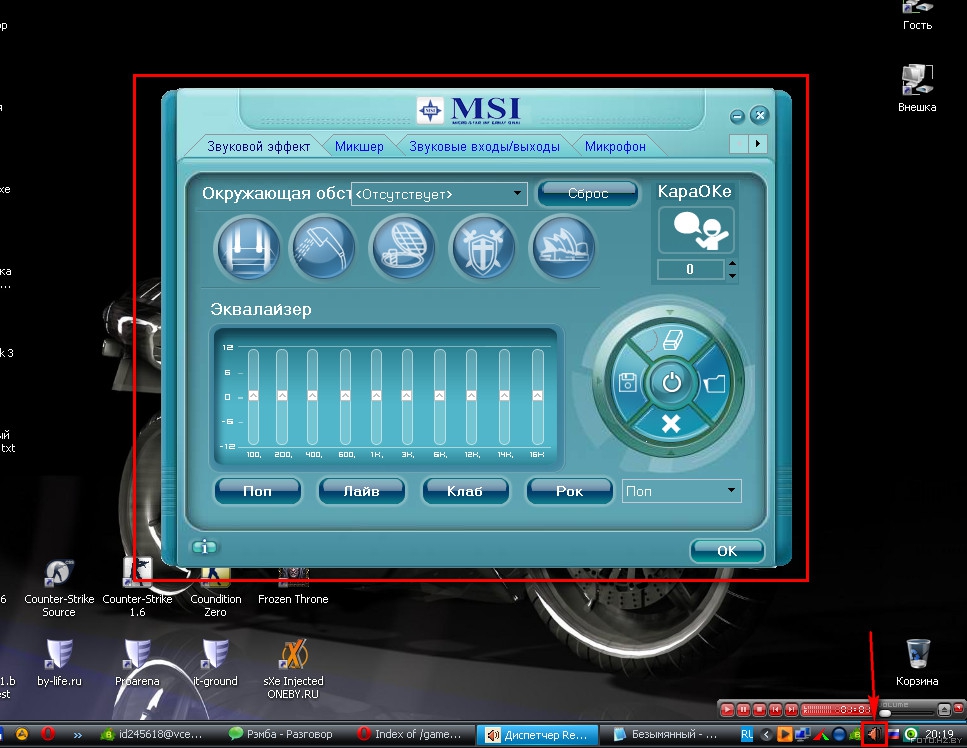Apply the Рок equalizer preset
Screen dimensions: 967x748
(569, 491)
